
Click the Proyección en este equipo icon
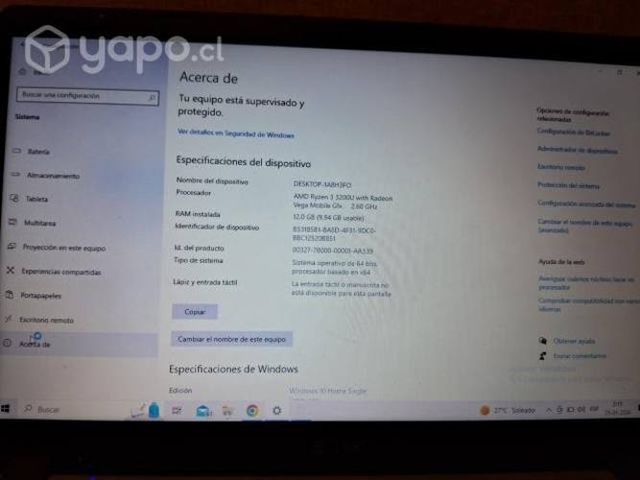point(11,246)
